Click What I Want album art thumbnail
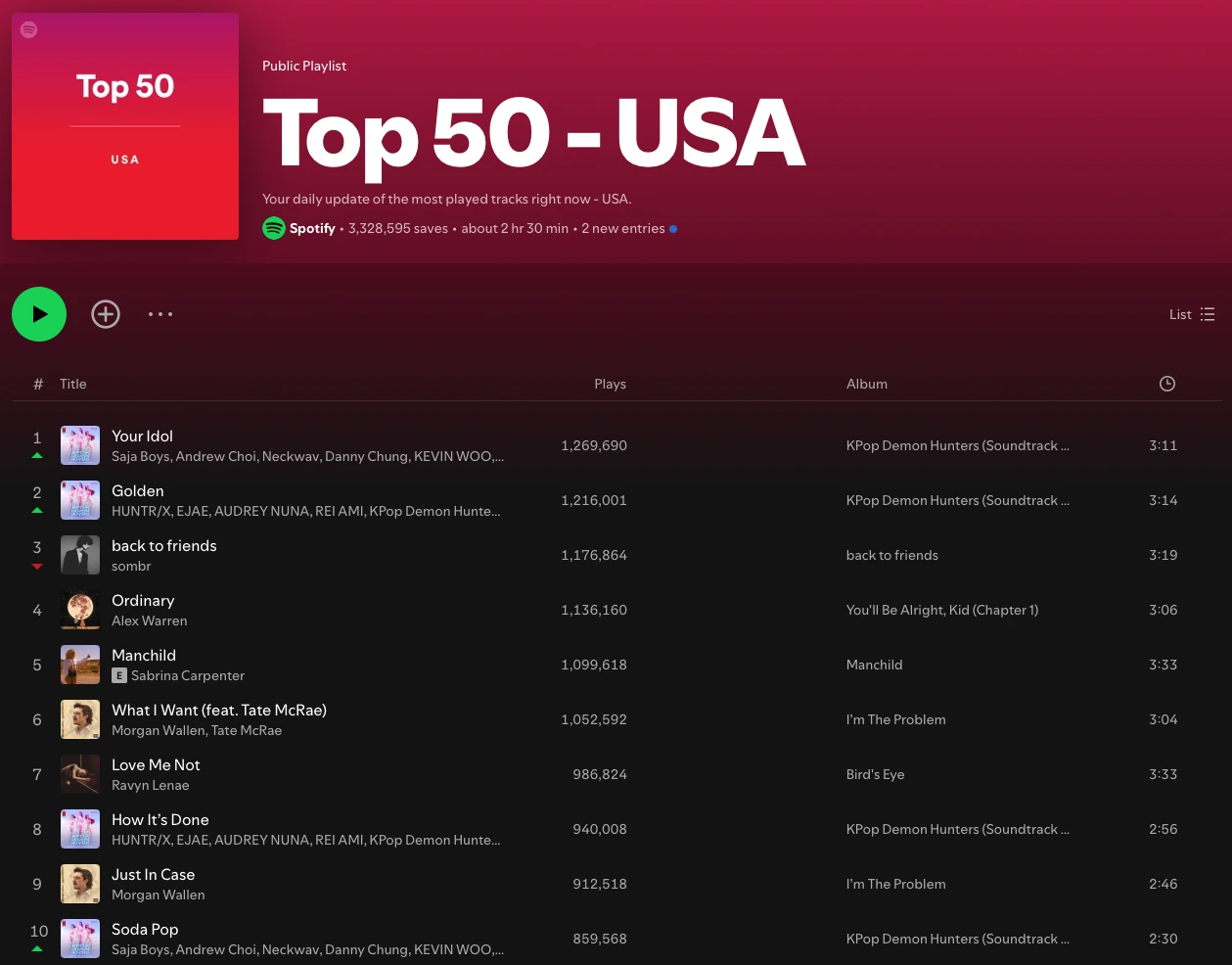 [x=80, y=719]
